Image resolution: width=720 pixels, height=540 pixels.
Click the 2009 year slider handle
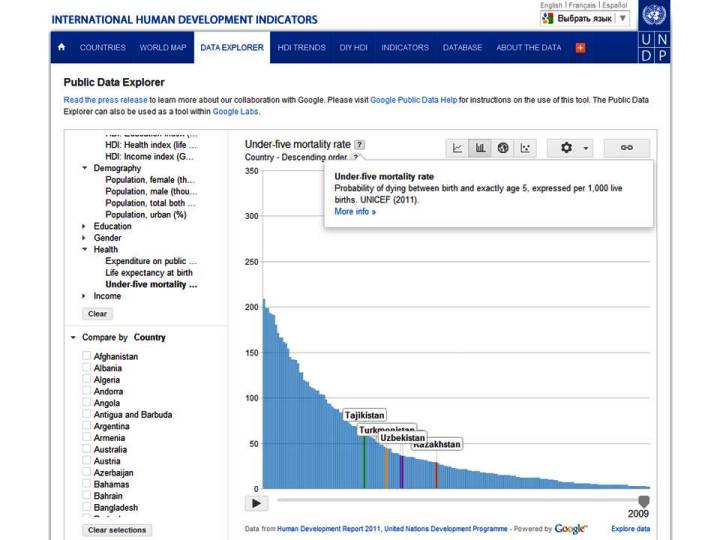[644, 500]
